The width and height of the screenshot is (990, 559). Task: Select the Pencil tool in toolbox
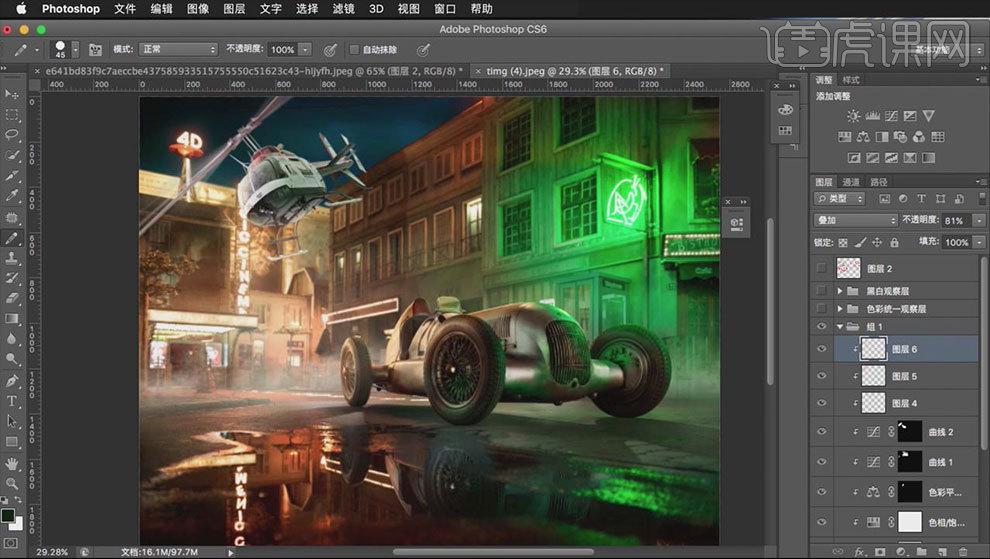pyautogui.click(x=11, y=237)
